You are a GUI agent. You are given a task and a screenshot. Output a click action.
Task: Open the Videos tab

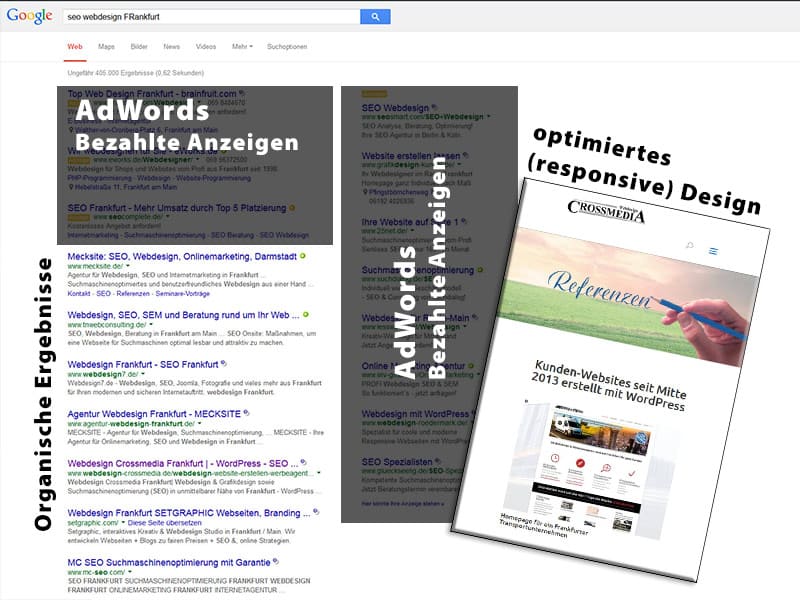206,46
